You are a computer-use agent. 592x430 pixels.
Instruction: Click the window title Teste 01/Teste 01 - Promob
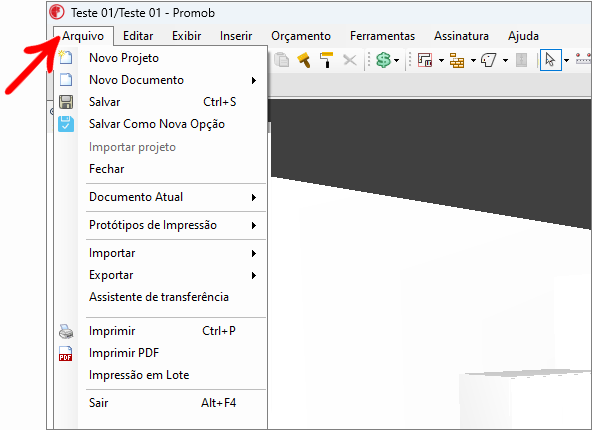(x=143, y=13)
